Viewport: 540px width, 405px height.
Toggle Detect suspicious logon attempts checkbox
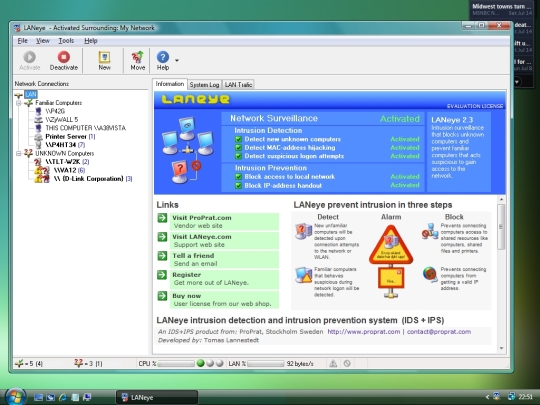tap(238, 156)
